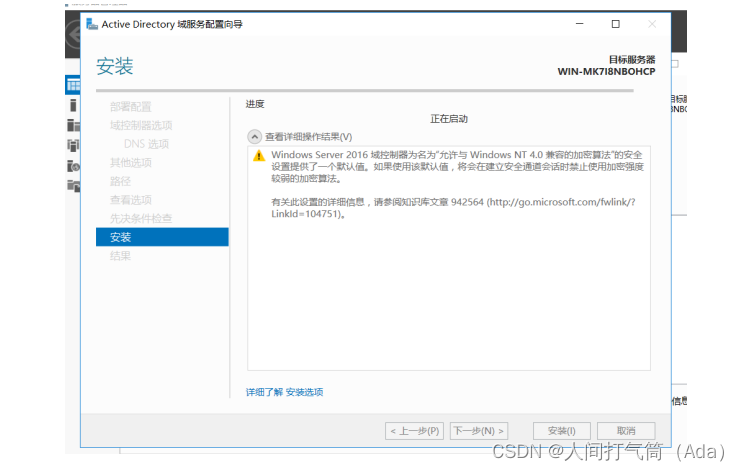740x471 pixels.
Task: Select the 路径 step
Action: (120, 181)
